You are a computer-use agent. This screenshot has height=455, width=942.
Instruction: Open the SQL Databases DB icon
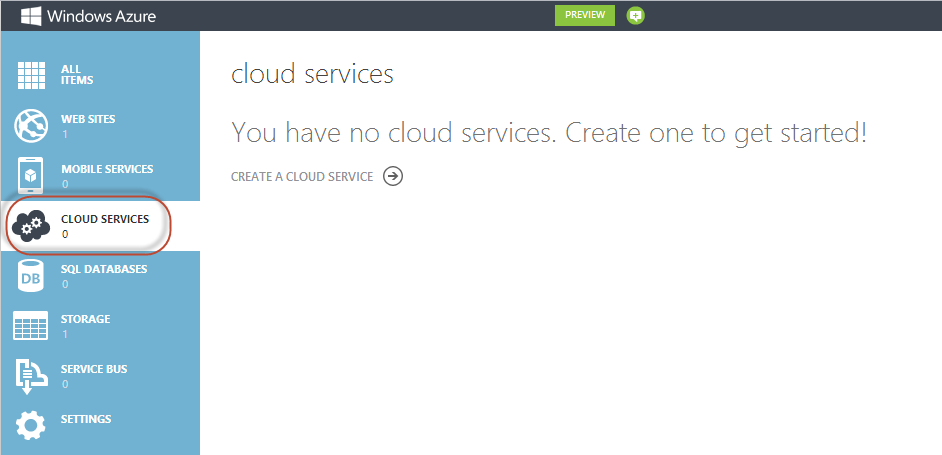(x=31, y=276)
